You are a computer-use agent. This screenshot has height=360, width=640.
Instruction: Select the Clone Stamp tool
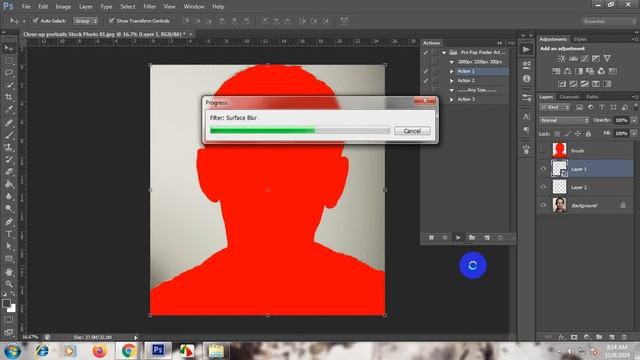click(9, 147)
